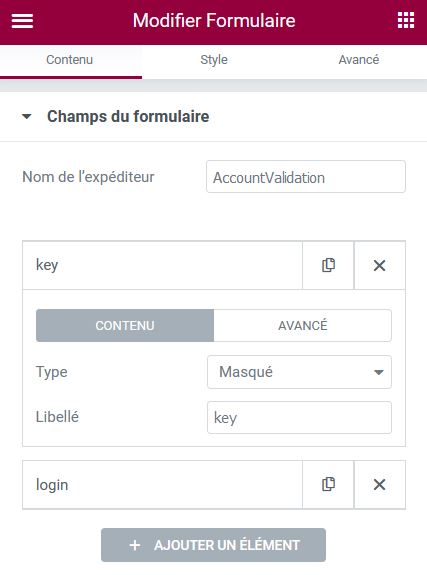The width and height of the screenshot is (427, 575).
Task: Open the hamburger menu in the header
Action: coord(22,21)
